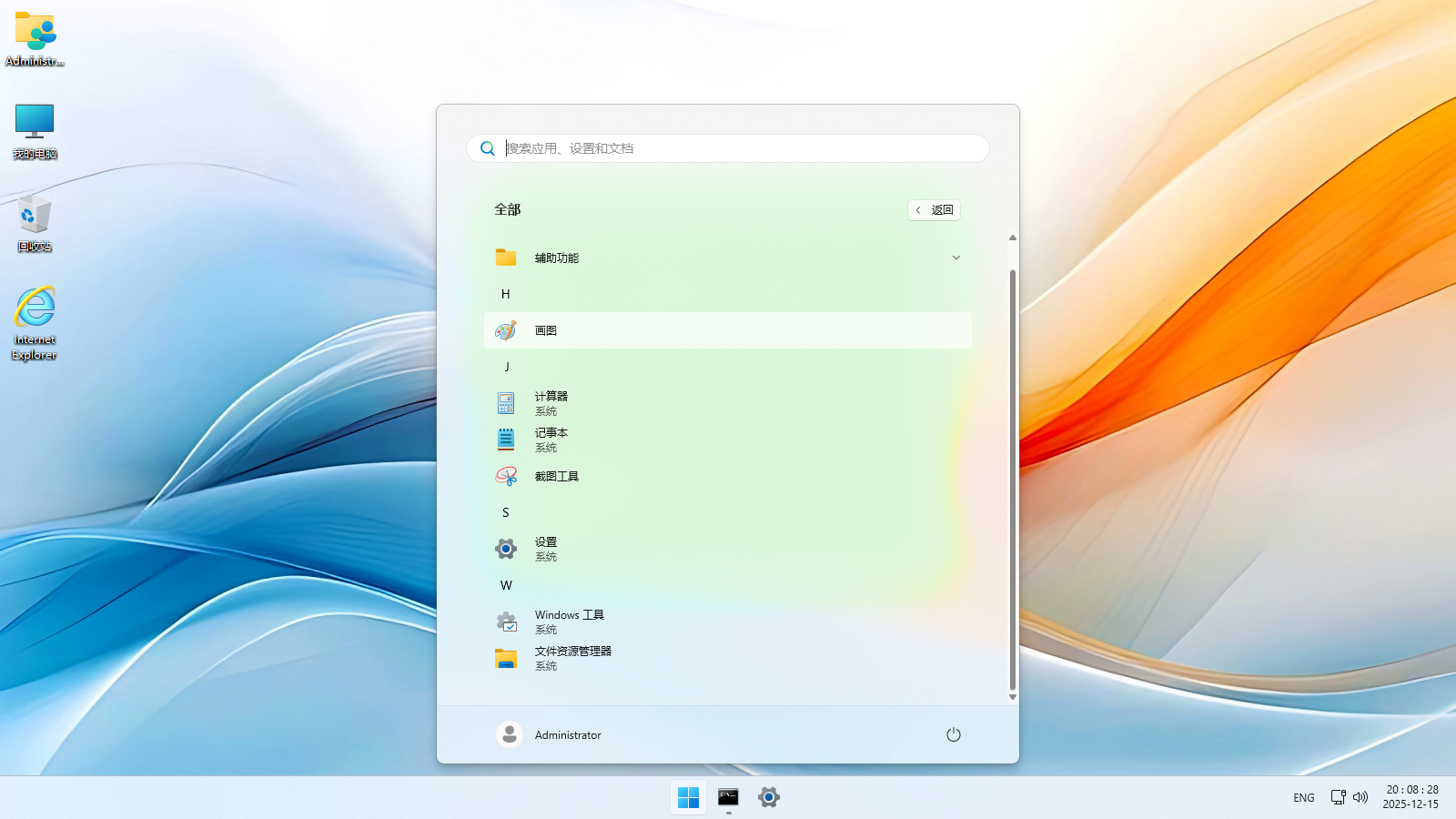Screen dimensions: 1456x819
Task: Open the Settings gear on the taskbar
Action: click(769, 797)
